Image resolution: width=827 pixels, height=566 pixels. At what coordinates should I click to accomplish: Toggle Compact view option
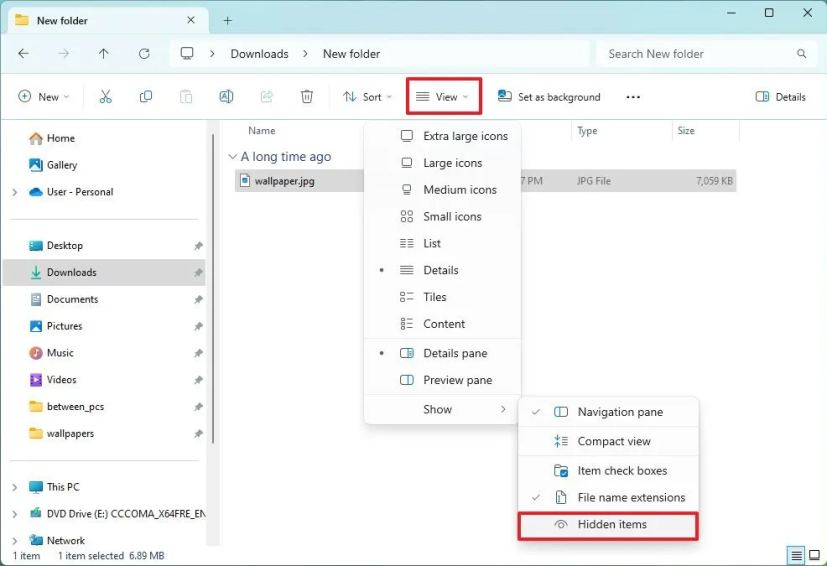click(608, 441)
